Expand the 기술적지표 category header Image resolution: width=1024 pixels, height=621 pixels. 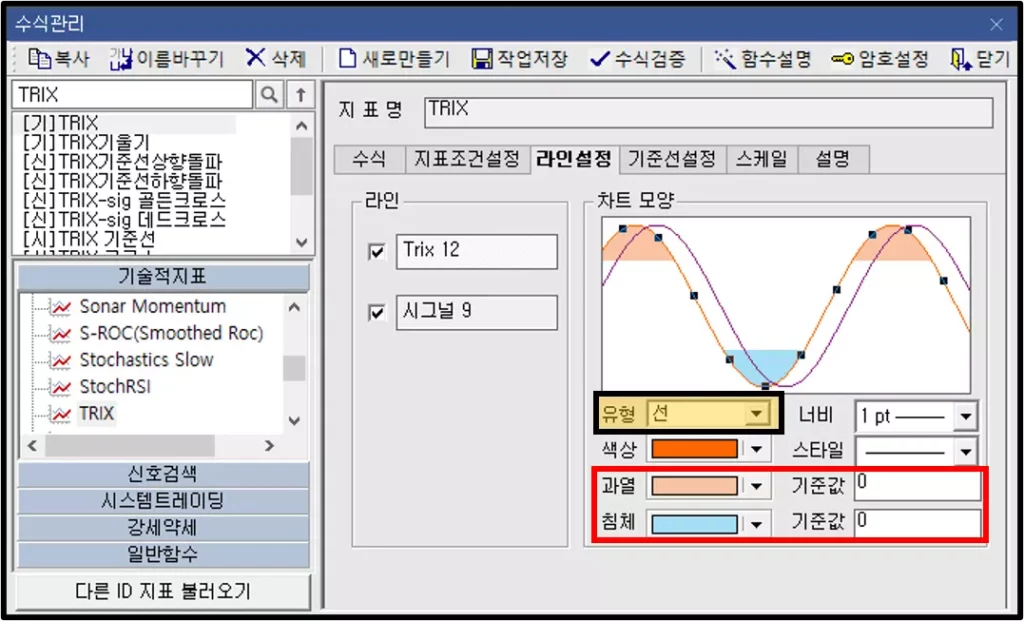click(x=163, y=278)
